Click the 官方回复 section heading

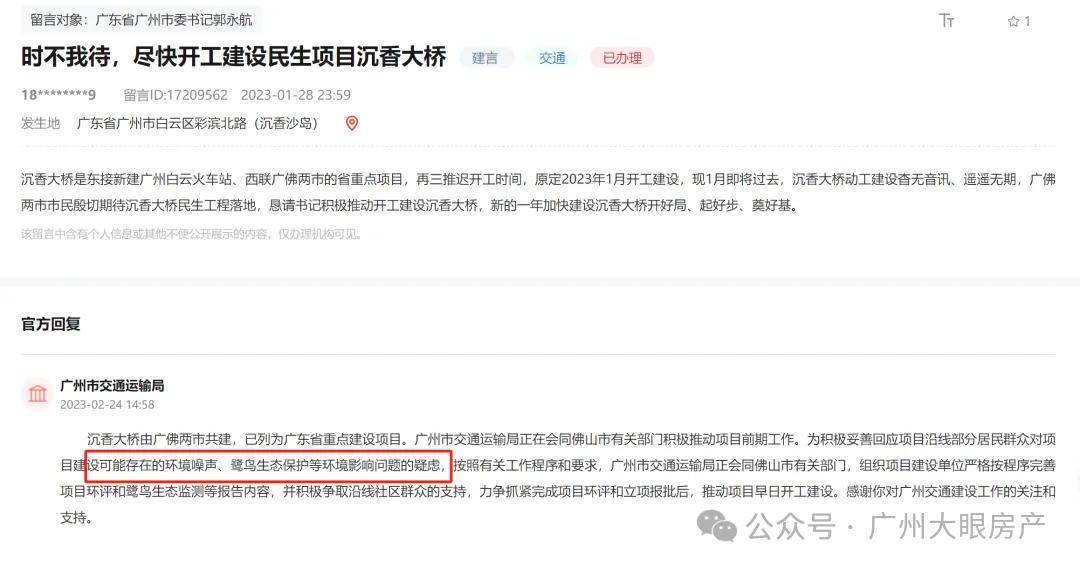tap(51, 324)
